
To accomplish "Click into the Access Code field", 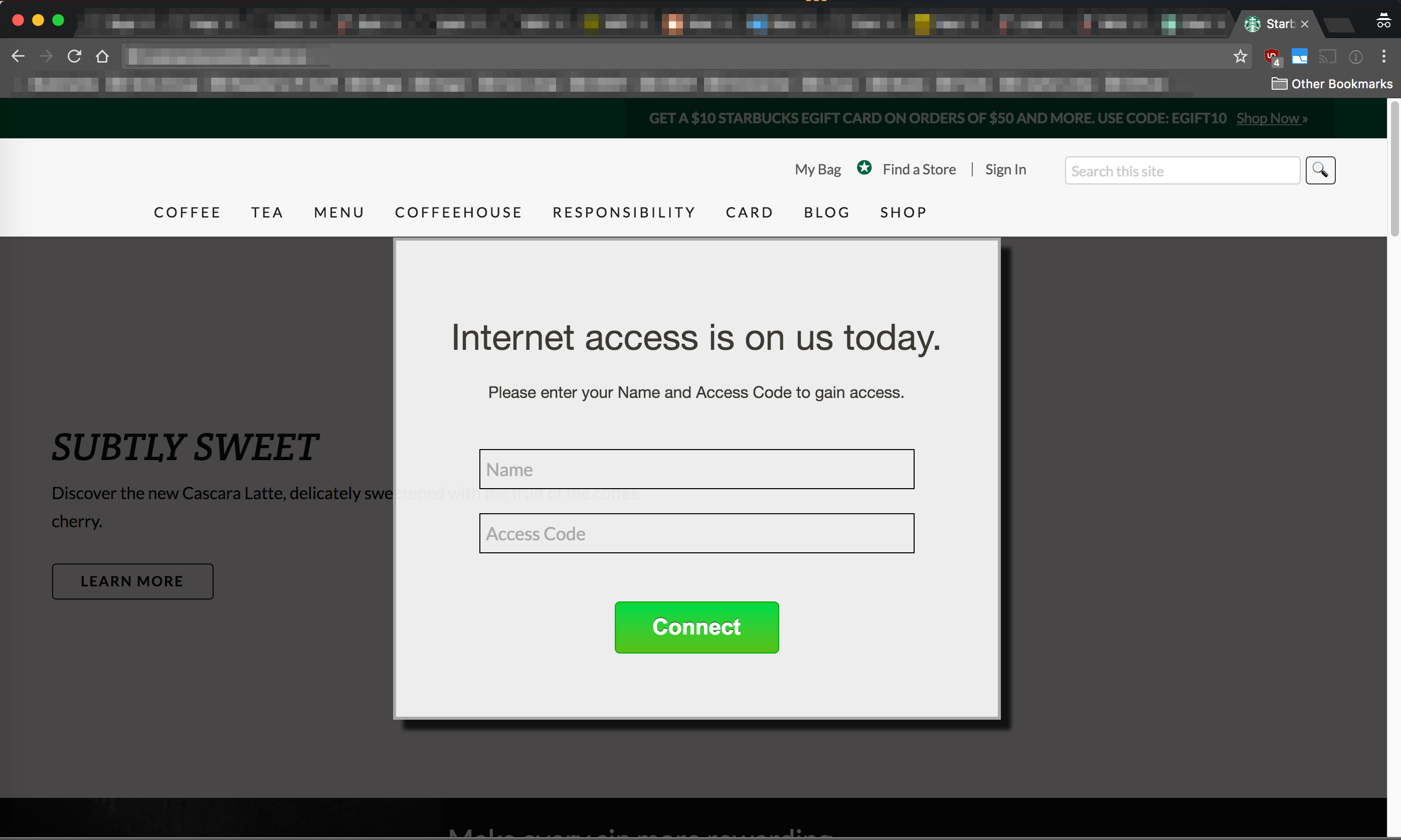I will pyautogui.click(x=696, y=533).
